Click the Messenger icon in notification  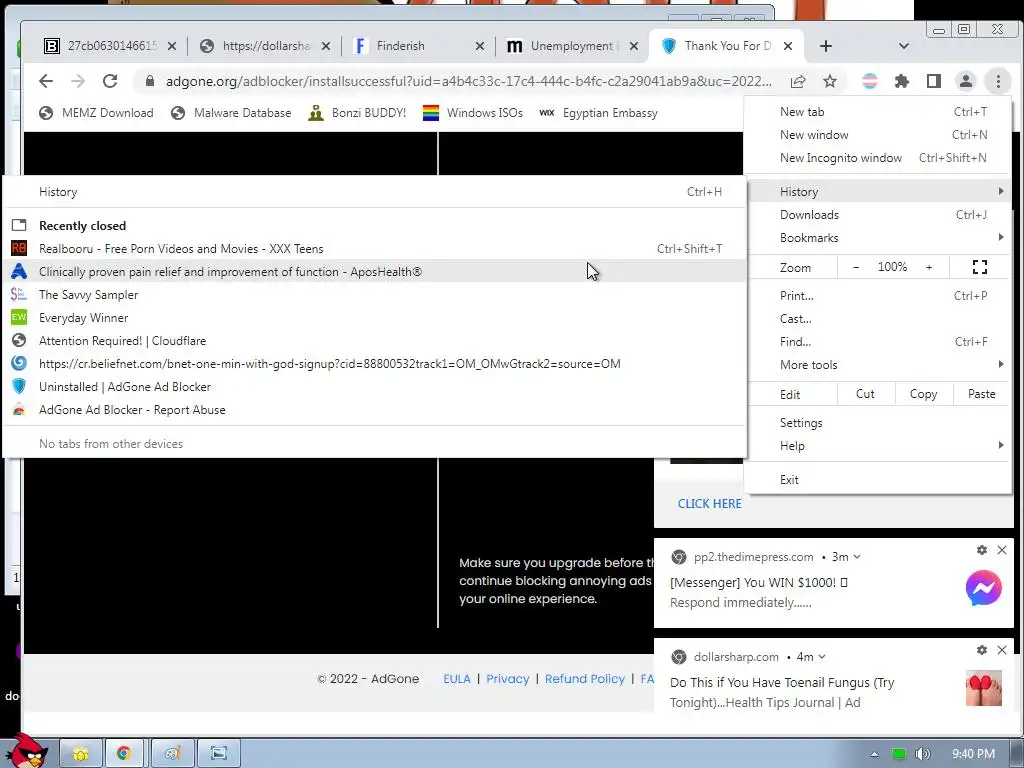984,588
